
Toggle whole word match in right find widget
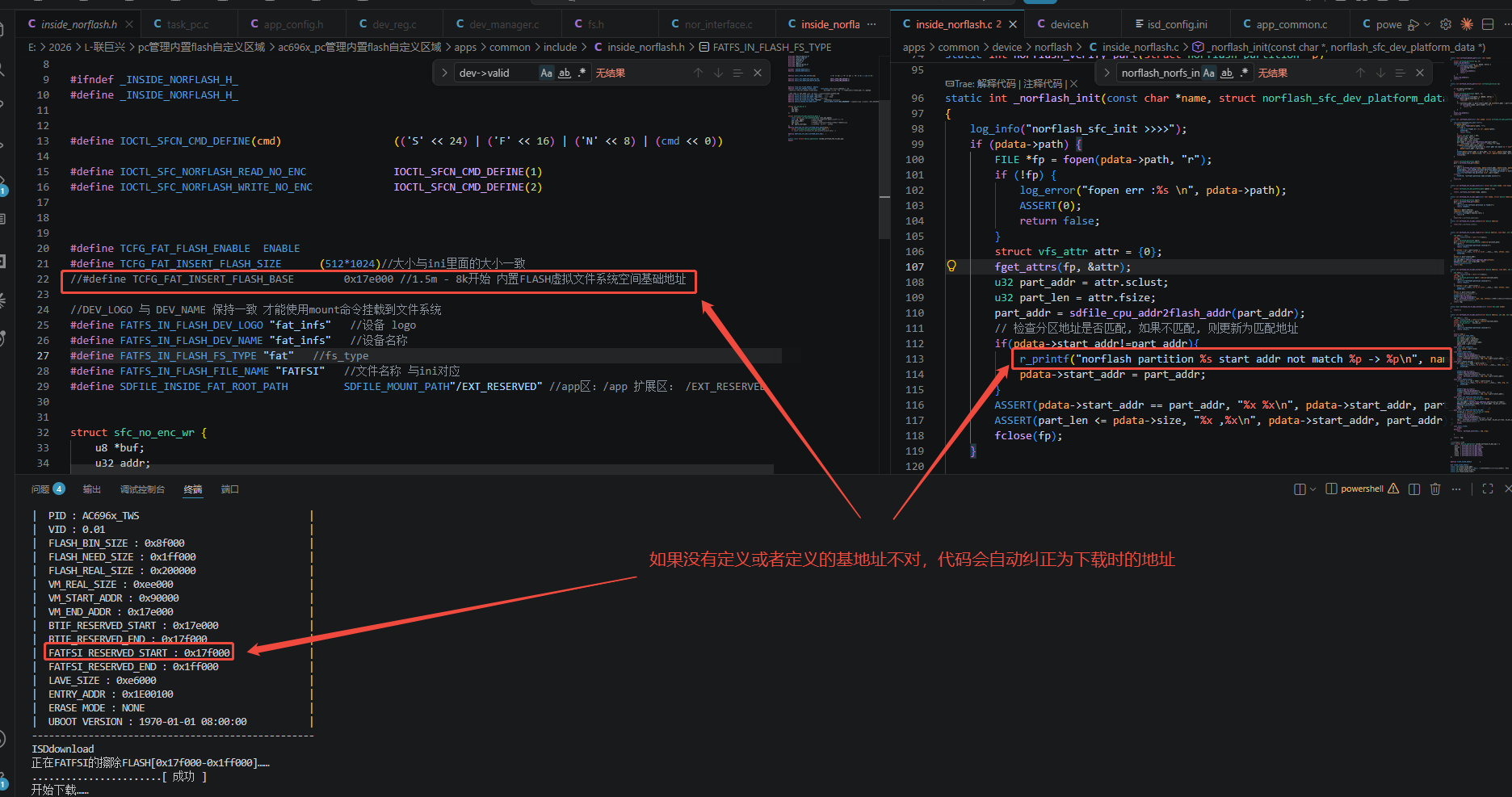pos(1227,73)
